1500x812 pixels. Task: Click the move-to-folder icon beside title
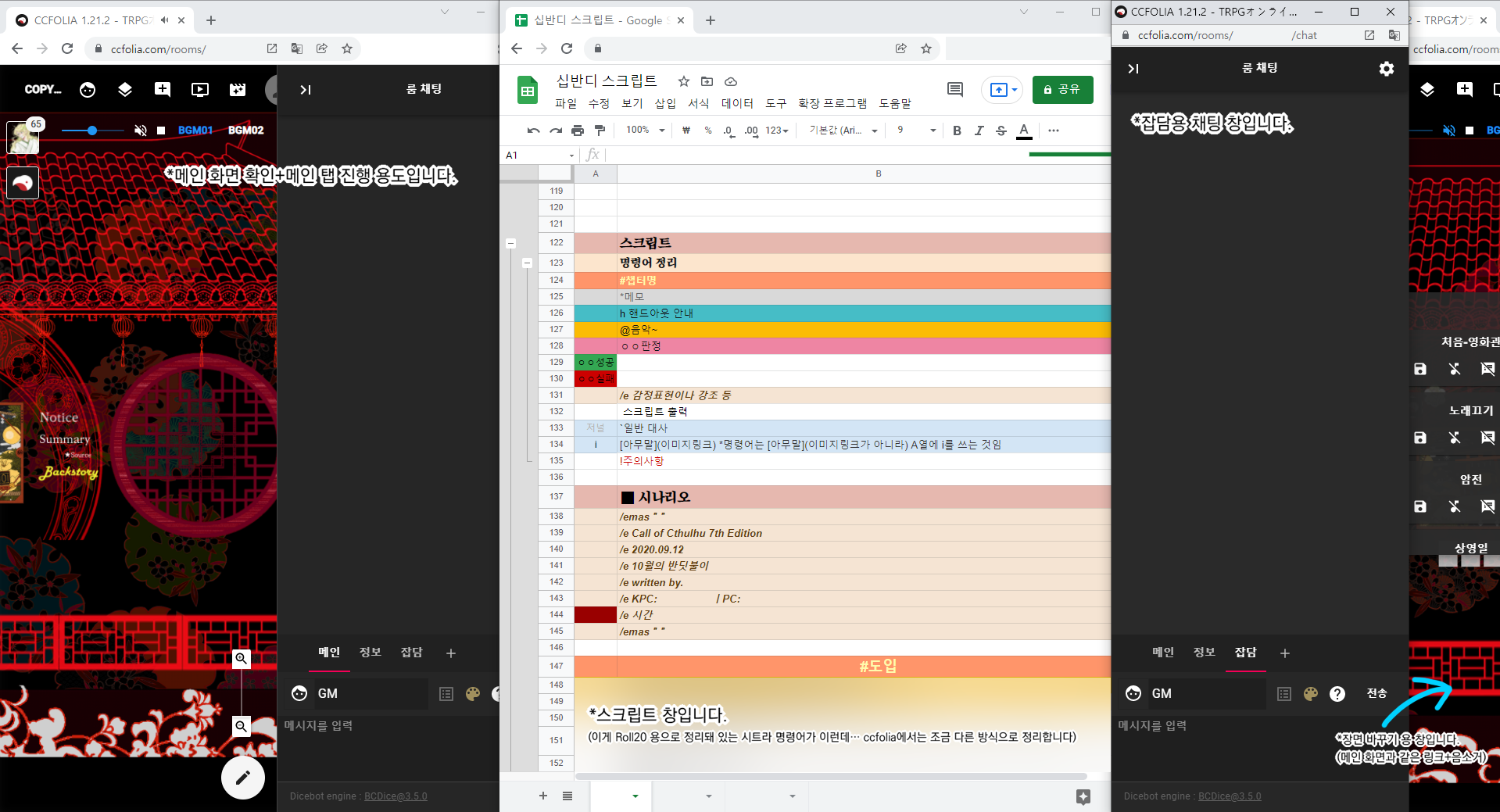coord(707,81)
